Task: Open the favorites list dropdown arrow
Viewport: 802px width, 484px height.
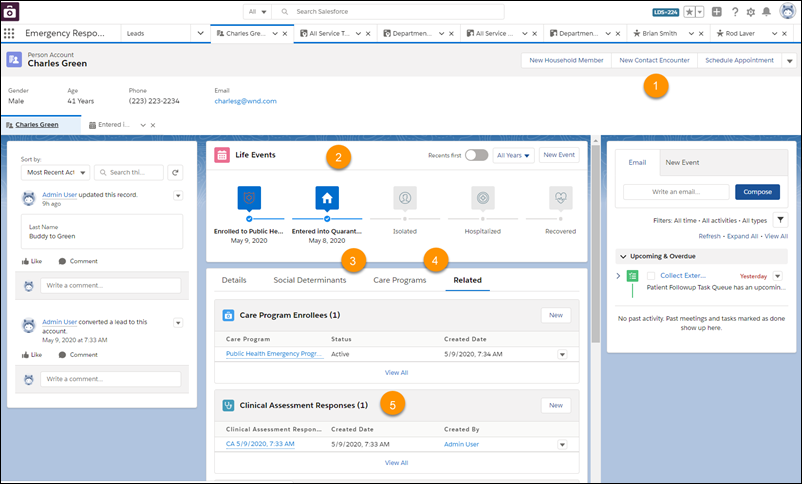Action: click(x=700, y=12)
